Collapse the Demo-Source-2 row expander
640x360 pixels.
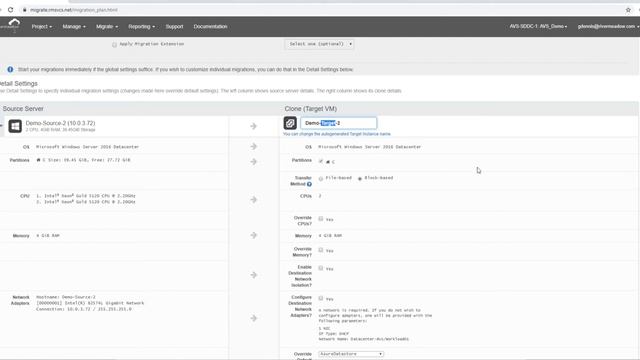tap(2, 125)
